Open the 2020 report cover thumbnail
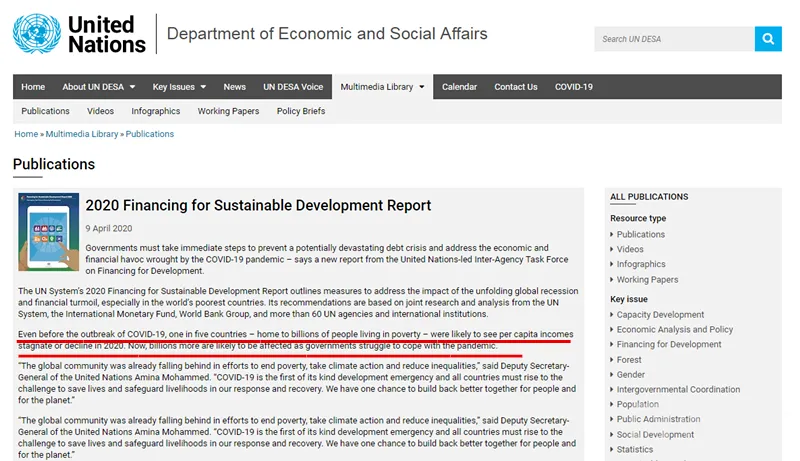Viewport: 800px width, 461px height. pyautogui.click(x=48, y=232)
